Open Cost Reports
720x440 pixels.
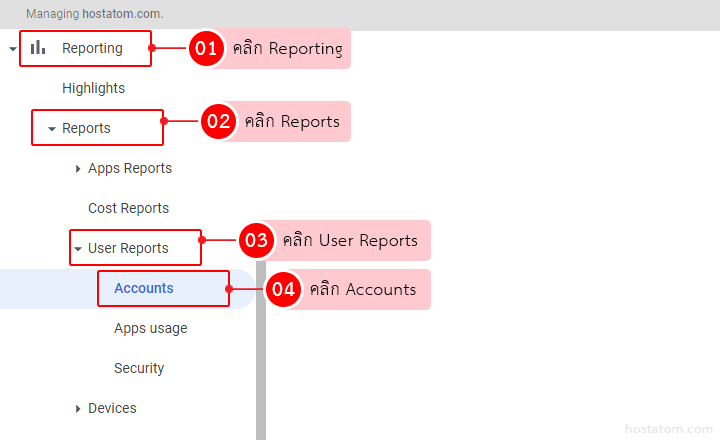pos(128,208)
